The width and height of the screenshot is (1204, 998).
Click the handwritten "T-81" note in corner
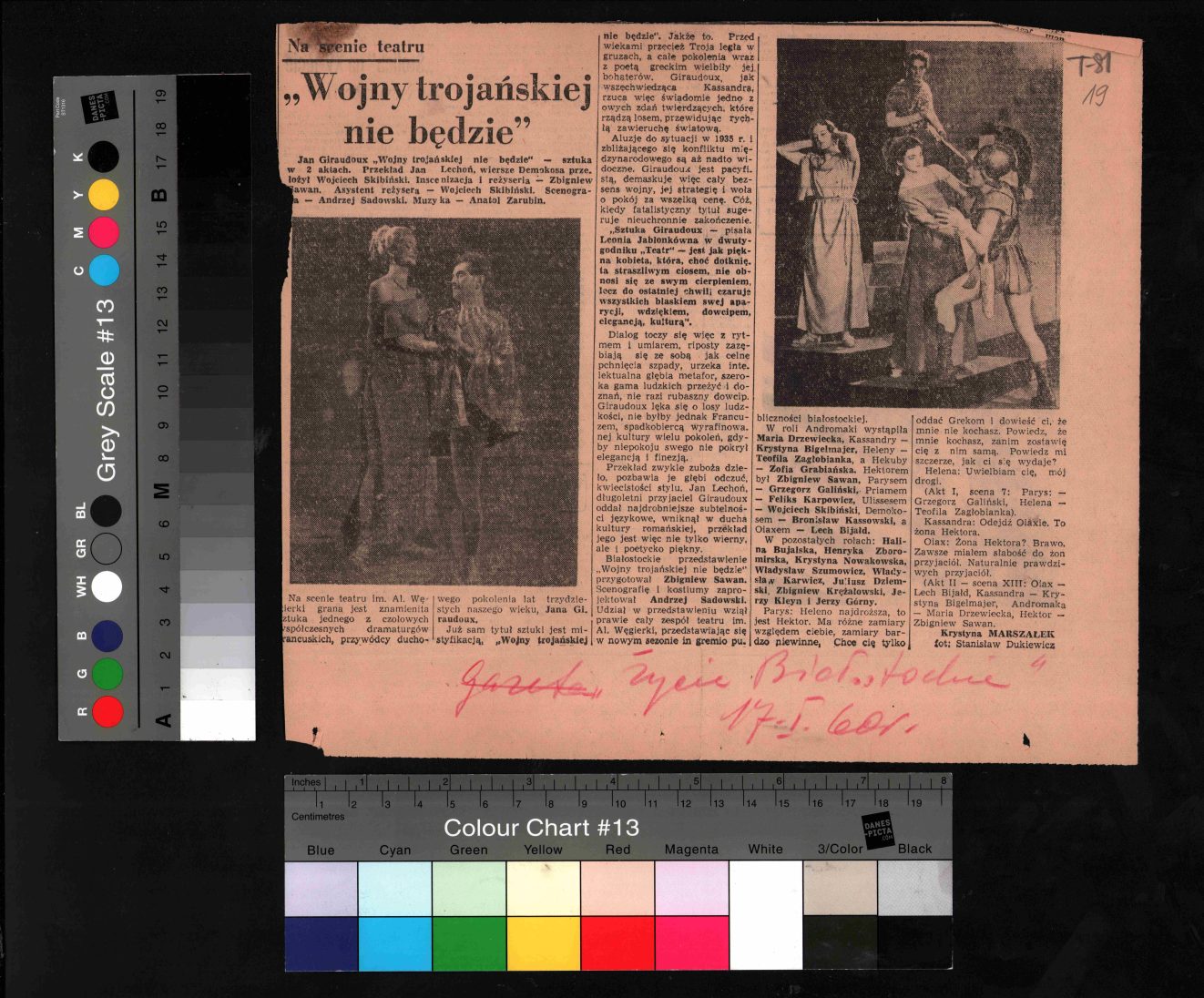[x=1089, y=66]
